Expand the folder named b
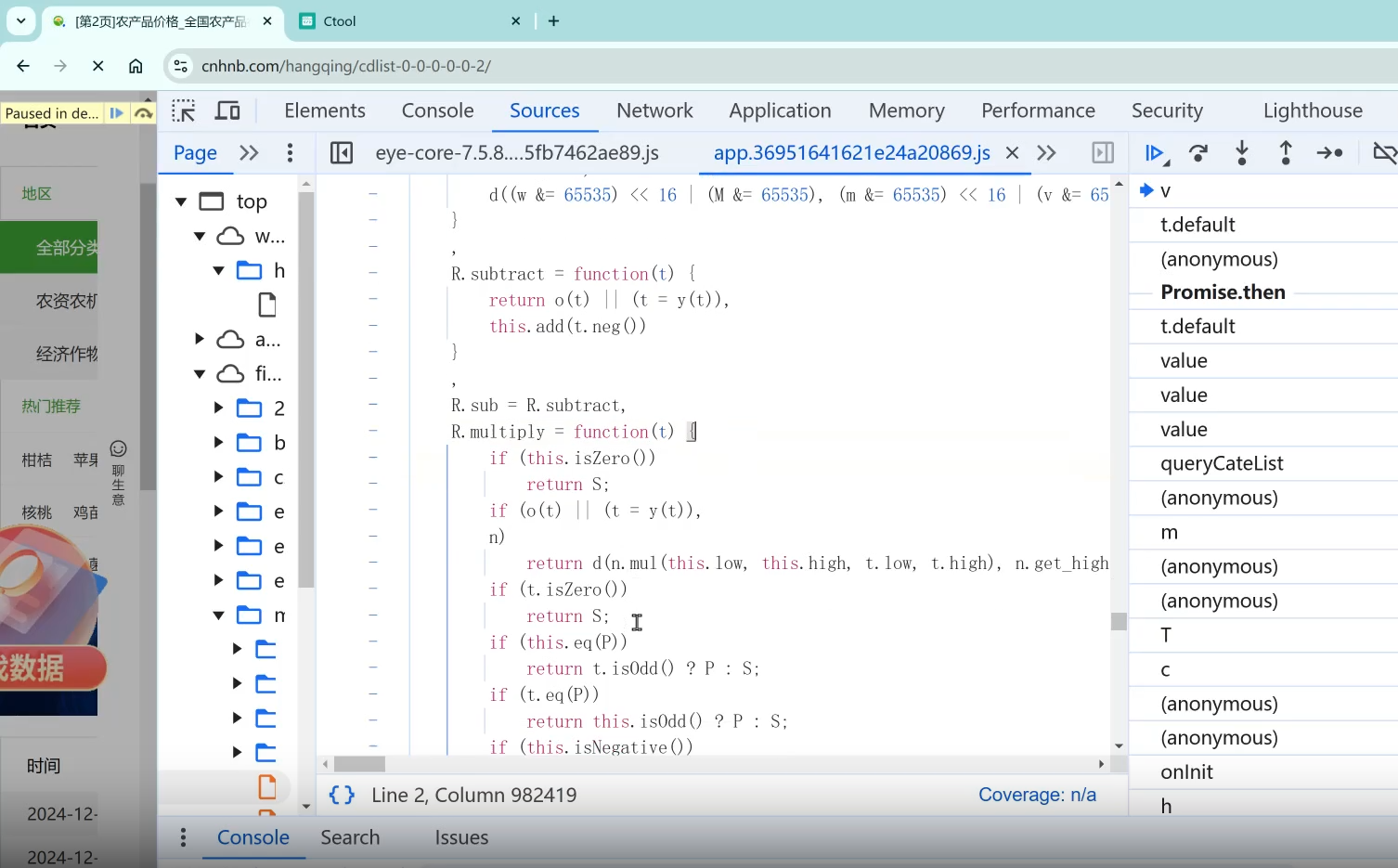 219,442
